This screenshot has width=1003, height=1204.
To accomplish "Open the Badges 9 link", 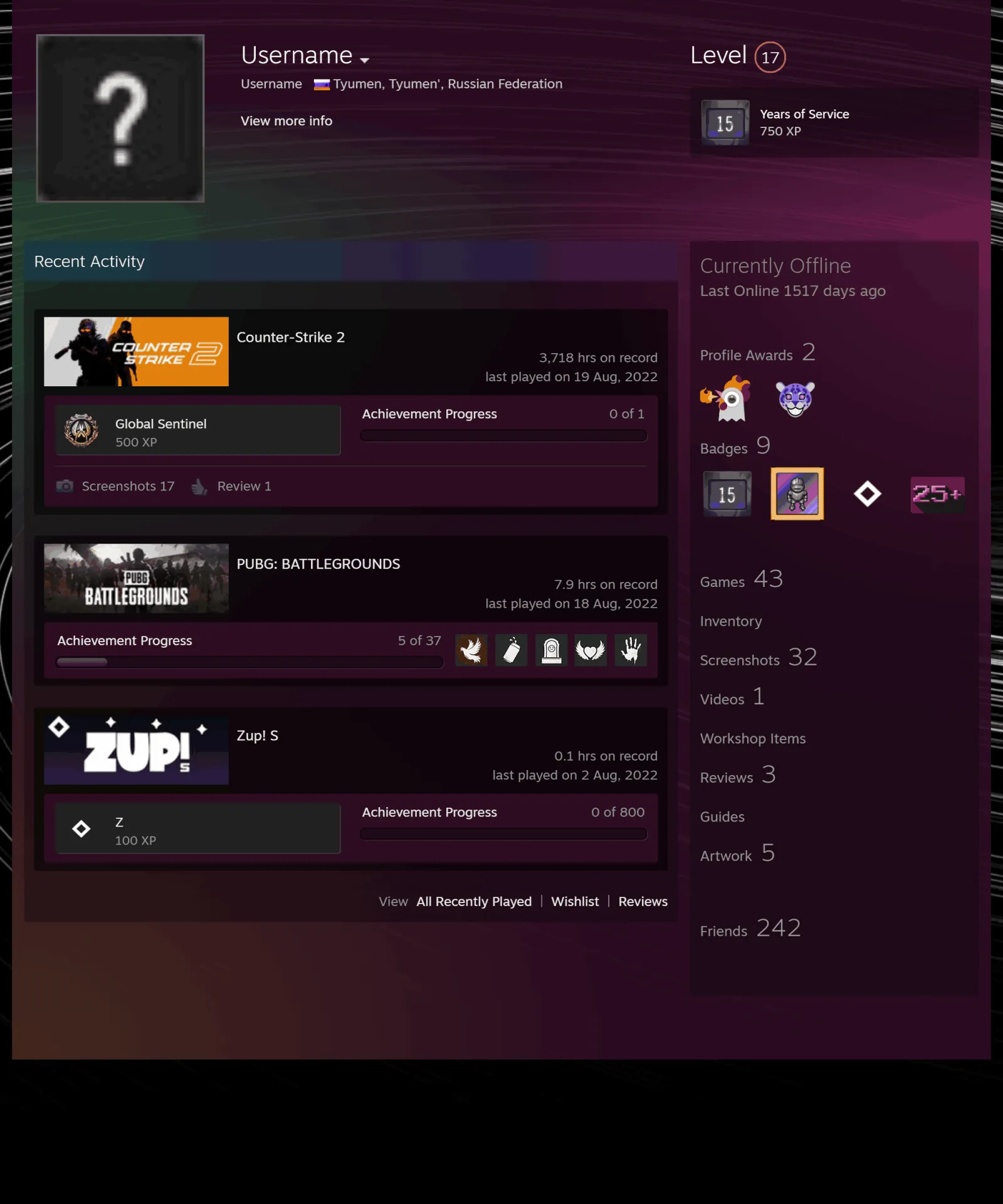I will [x=735, y=446].
